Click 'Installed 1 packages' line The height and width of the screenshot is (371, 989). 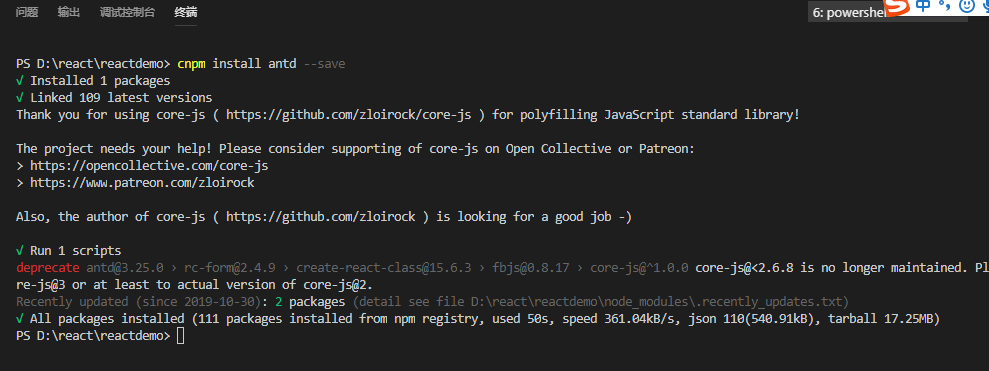[93, 81]
